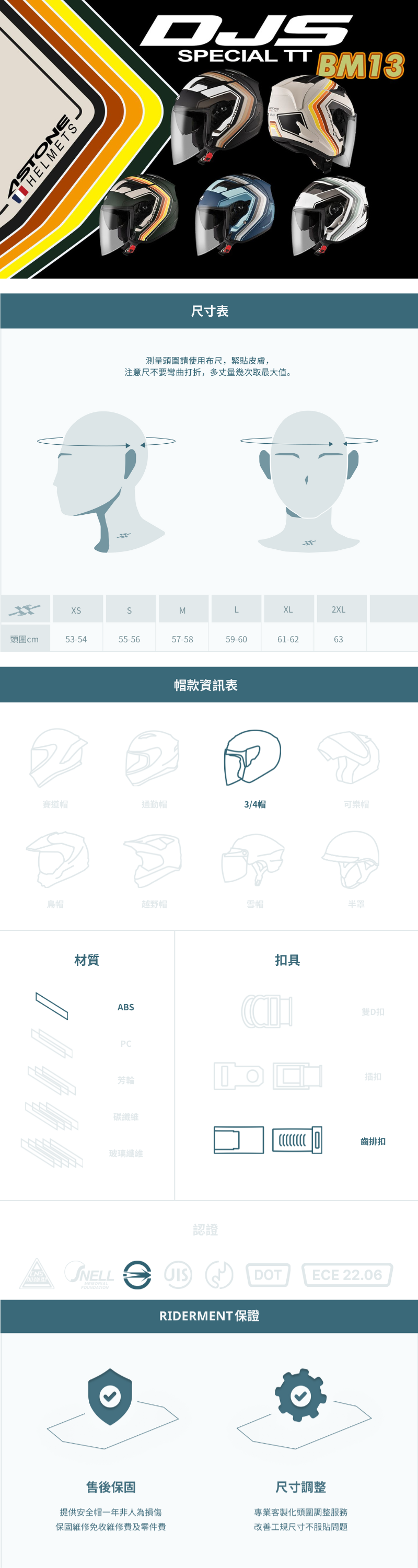Viewport: 418px width, 1568px height.
Task: Click the 越野帽 off-road helmet icon
Action: pyautogui.click(x=153, y=860)
